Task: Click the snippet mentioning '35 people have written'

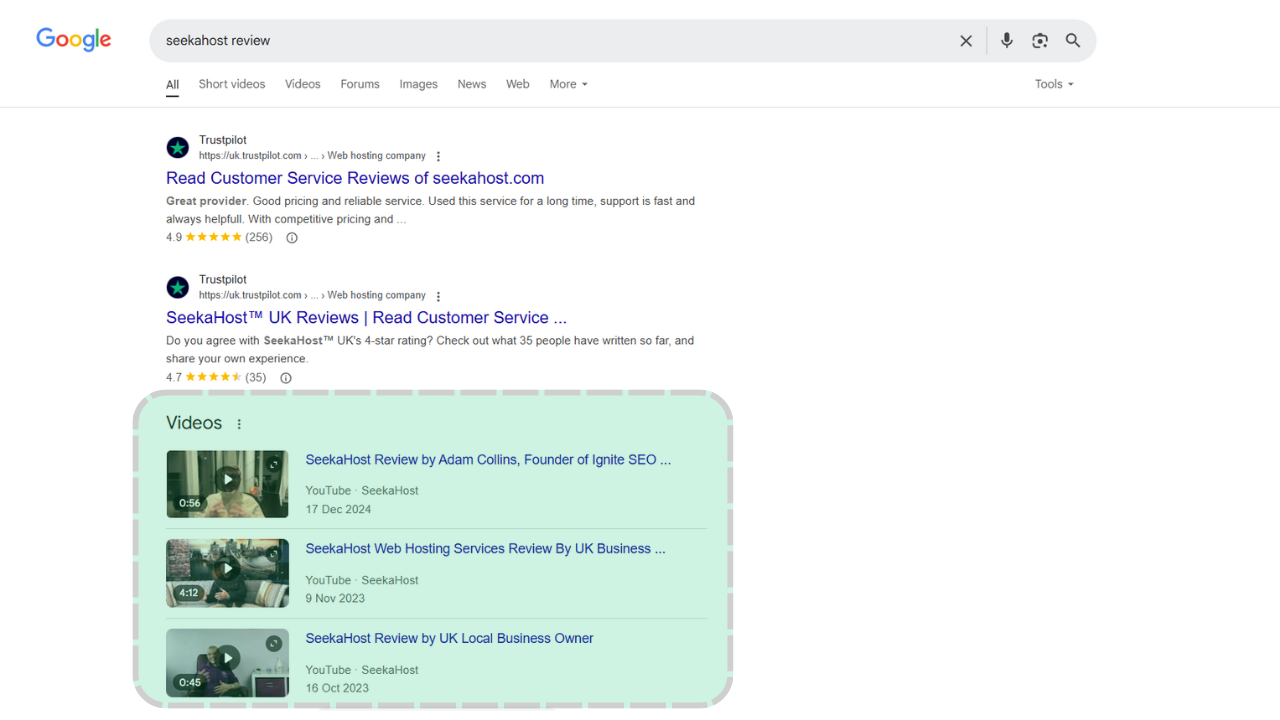Action: 430,350
